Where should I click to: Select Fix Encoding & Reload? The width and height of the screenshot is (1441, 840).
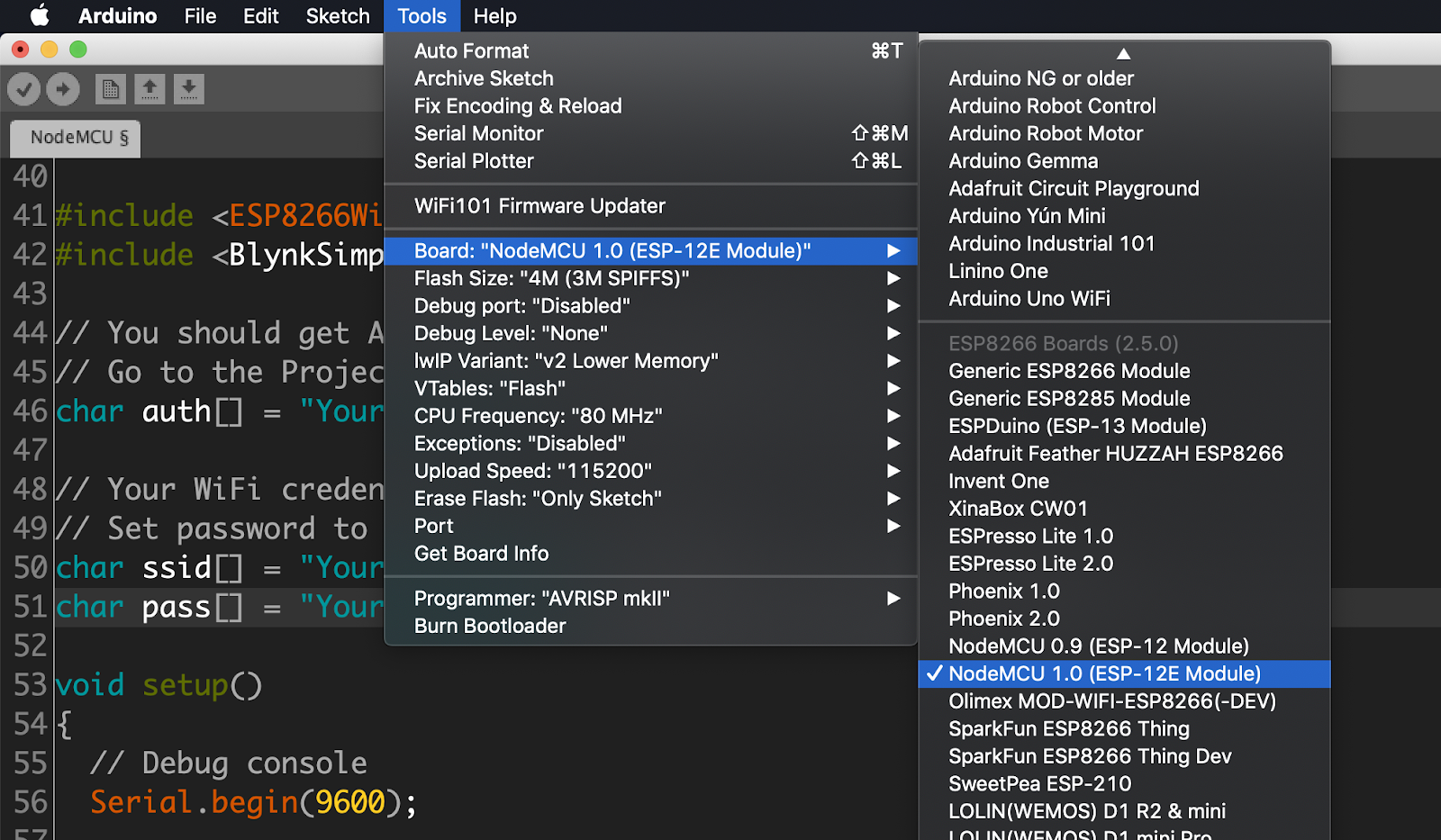point(650,106)
